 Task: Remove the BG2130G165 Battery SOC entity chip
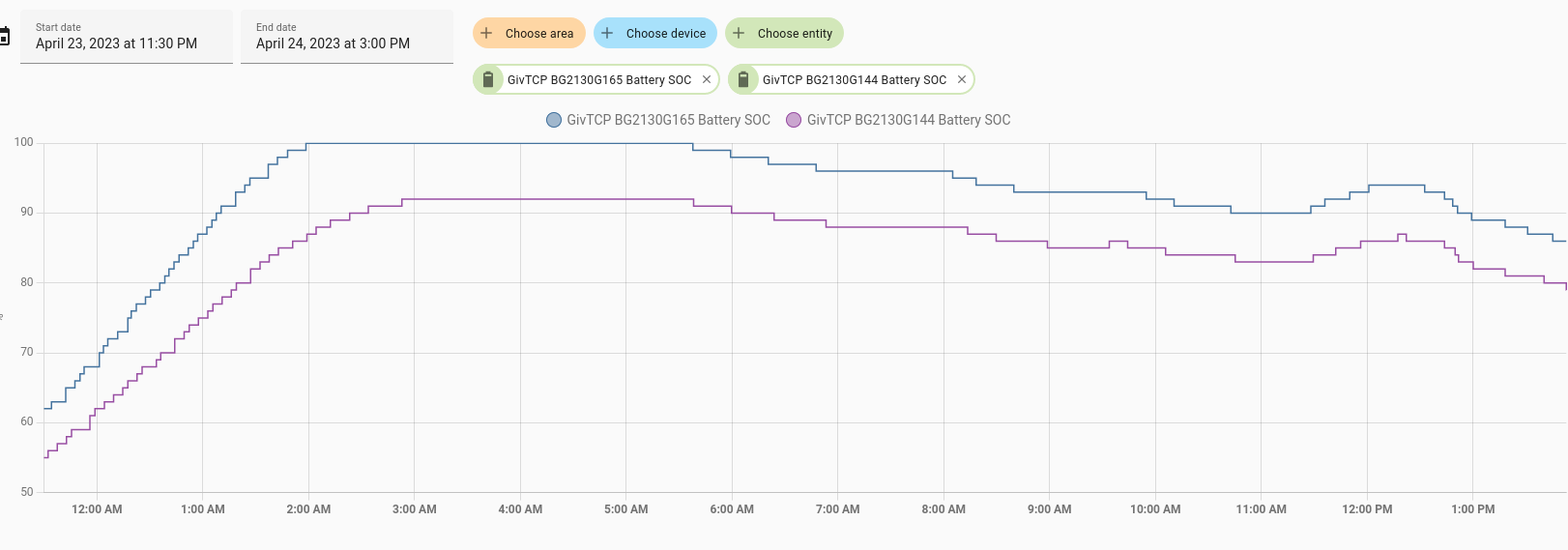[707, 79]
